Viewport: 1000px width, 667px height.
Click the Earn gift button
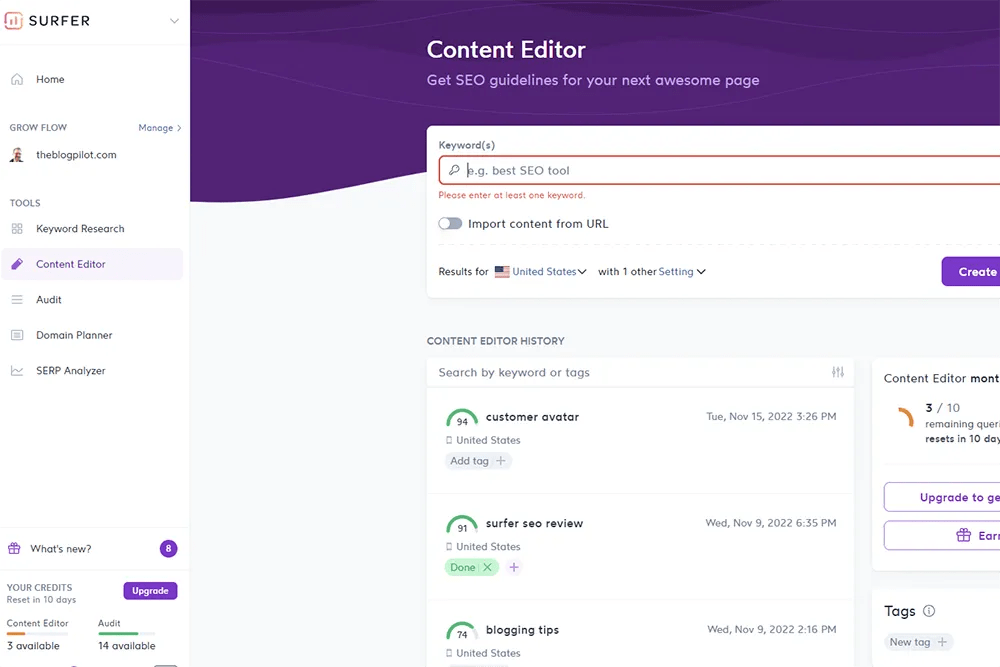click(942, 536)
